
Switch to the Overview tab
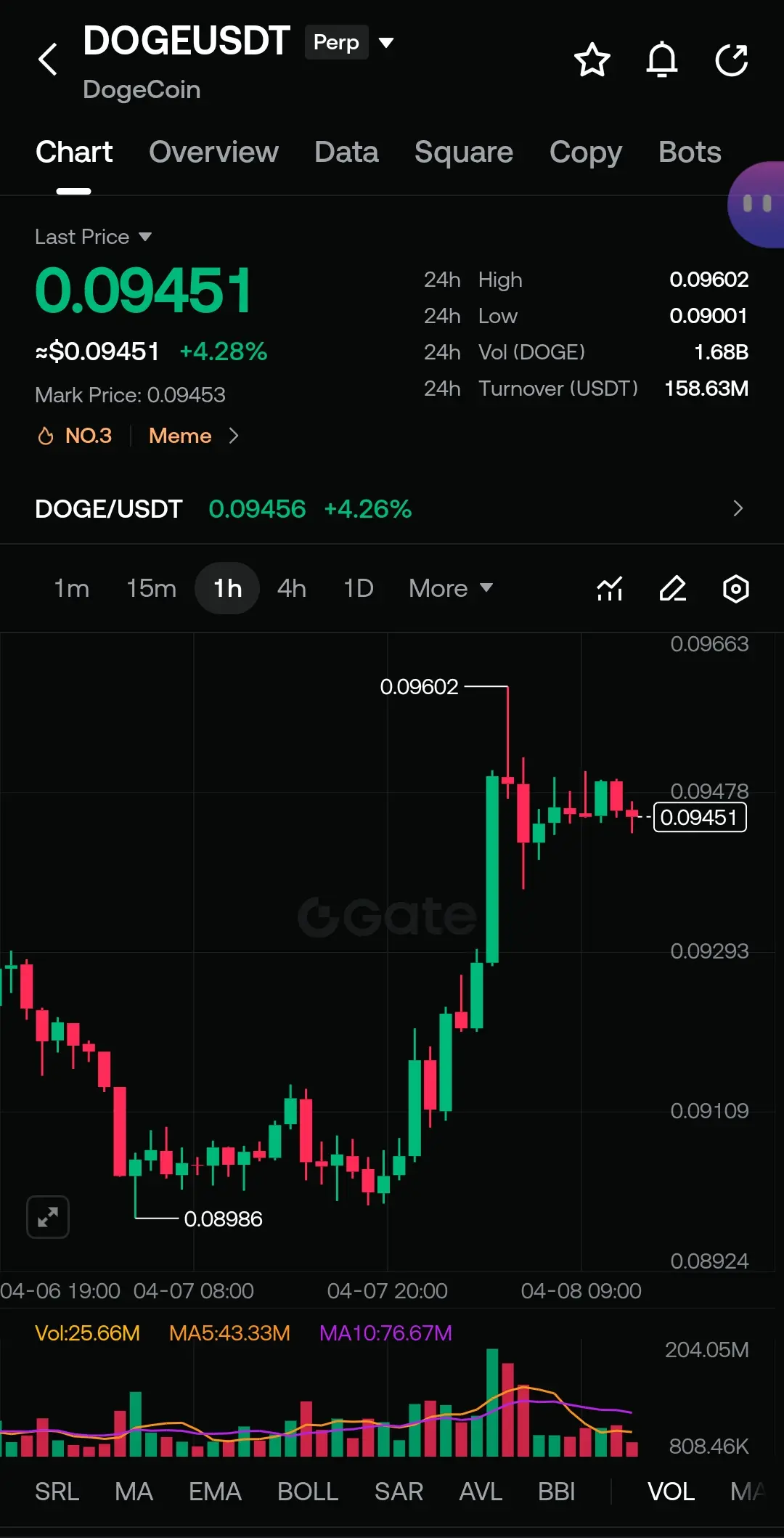(213, 152)
